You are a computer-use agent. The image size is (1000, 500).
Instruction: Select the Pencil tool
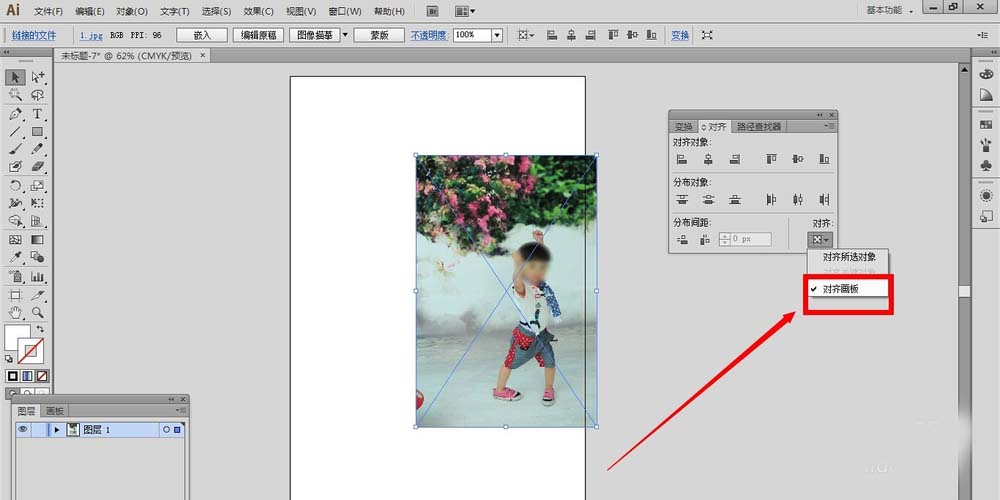38,149
